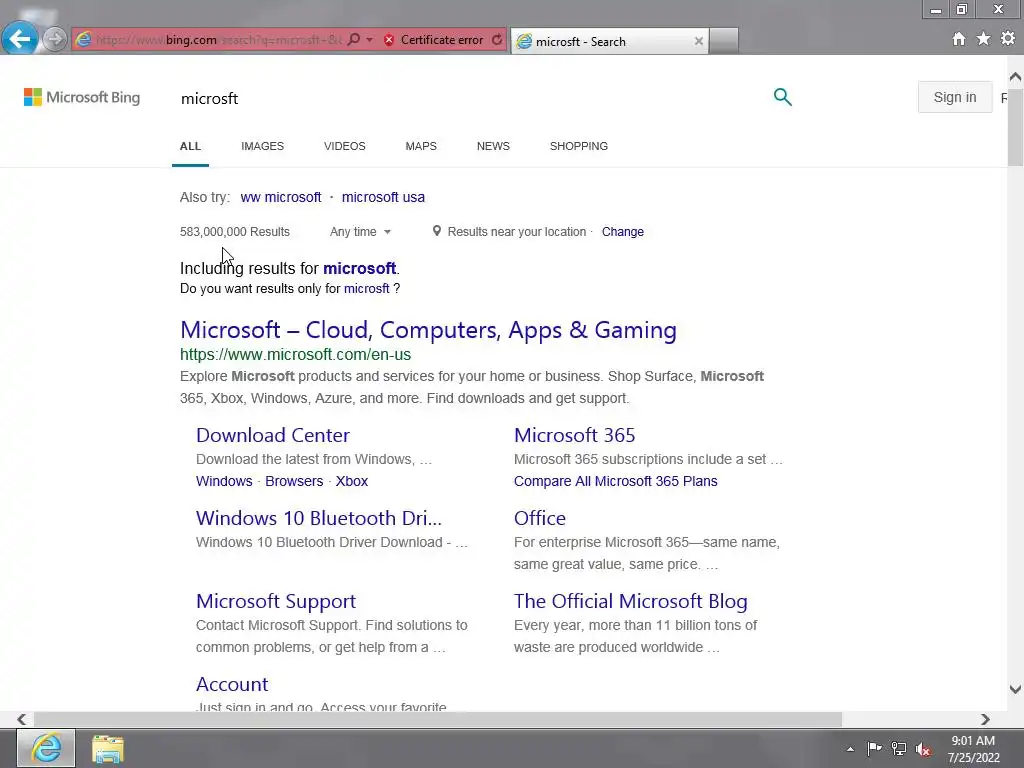The height and width of the screenshot is (768, 1024).
Task: Open the address bar autocomplete dropdown arrow
Action: (x=369, y=40)
